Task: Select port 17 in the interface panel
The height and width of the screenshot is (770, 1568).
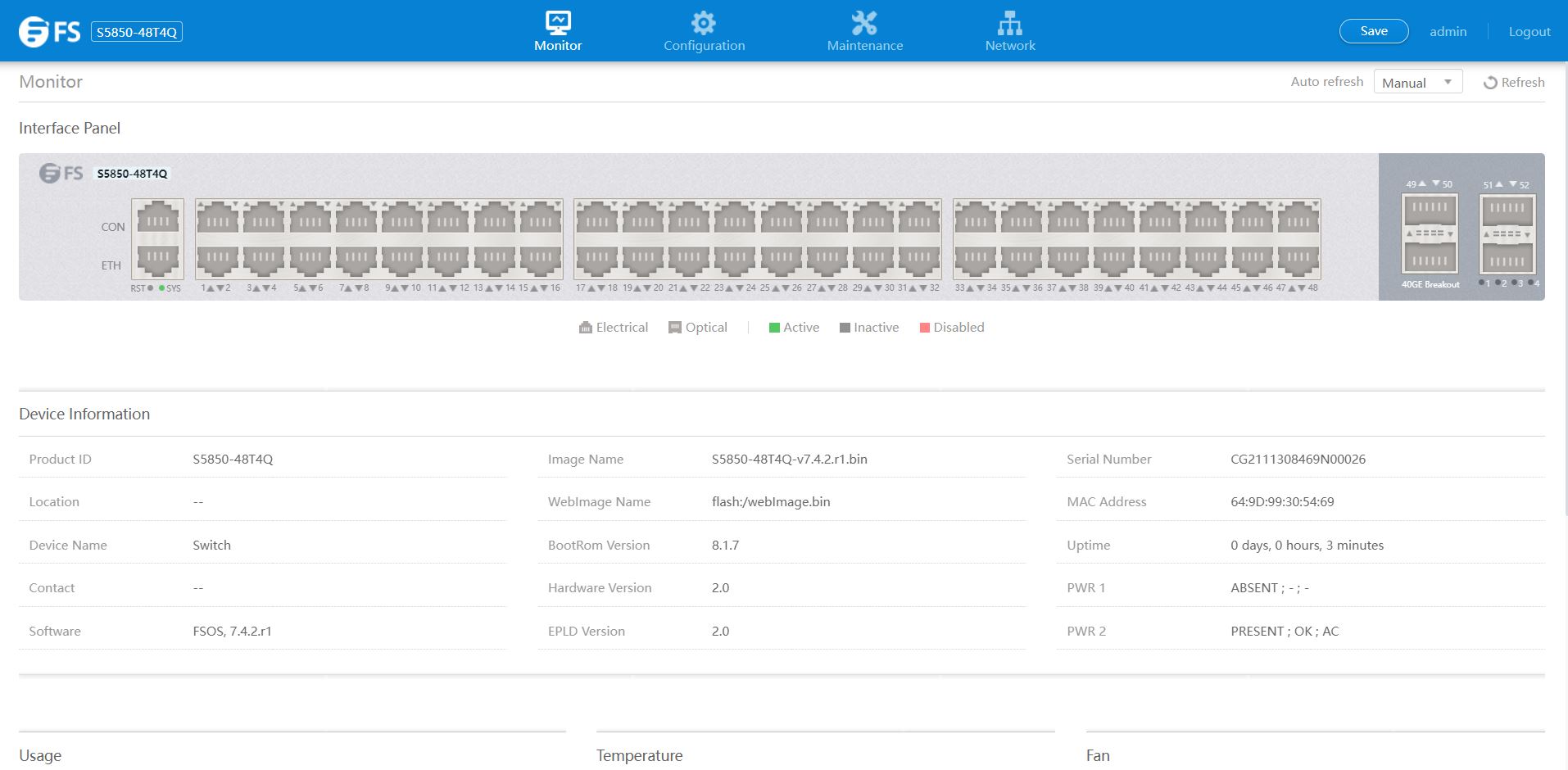Action: click(x=596, y=220)
